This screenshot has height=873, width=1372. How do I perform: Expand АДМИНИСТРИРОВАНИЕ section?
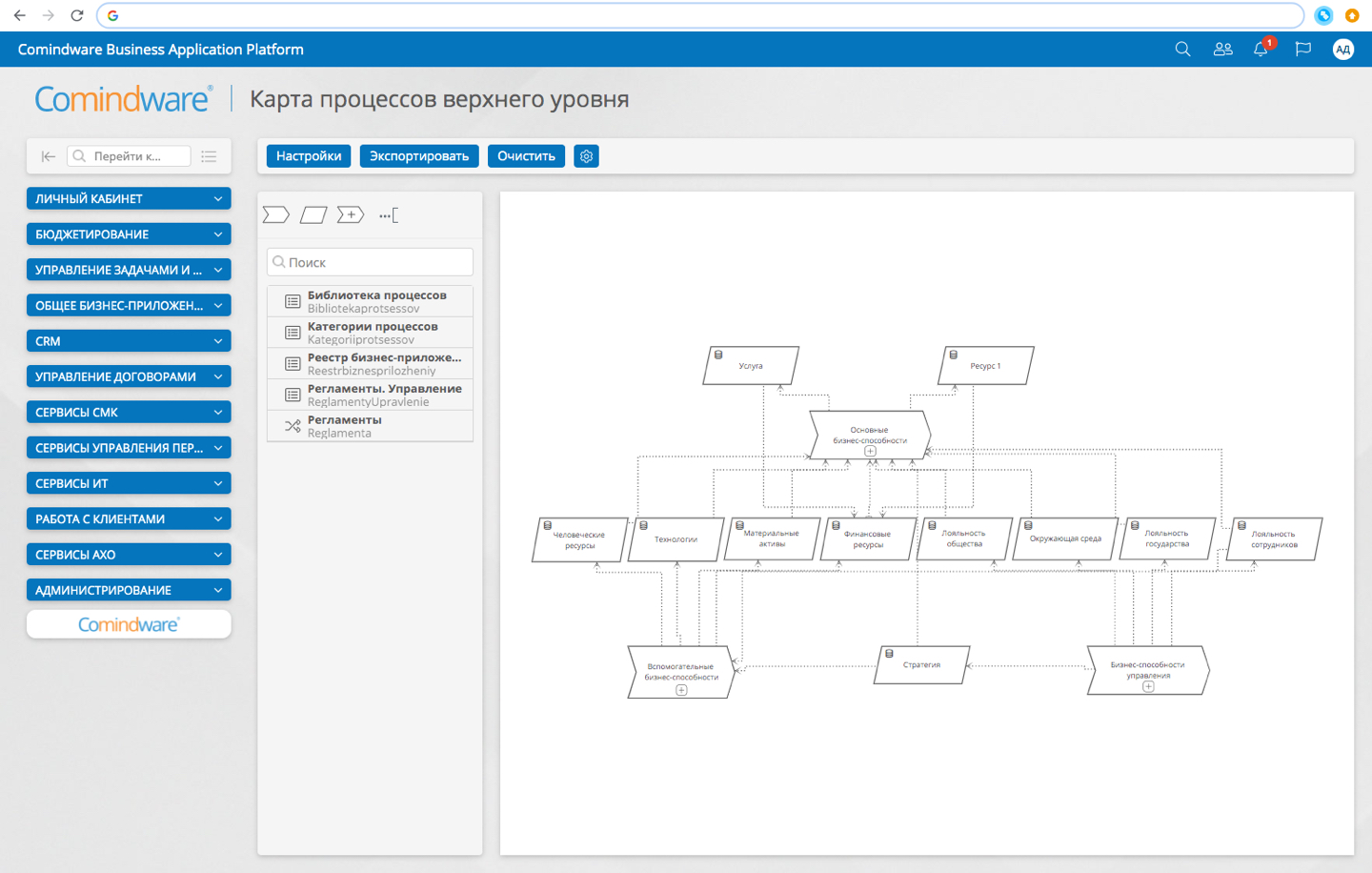[129, 590]
